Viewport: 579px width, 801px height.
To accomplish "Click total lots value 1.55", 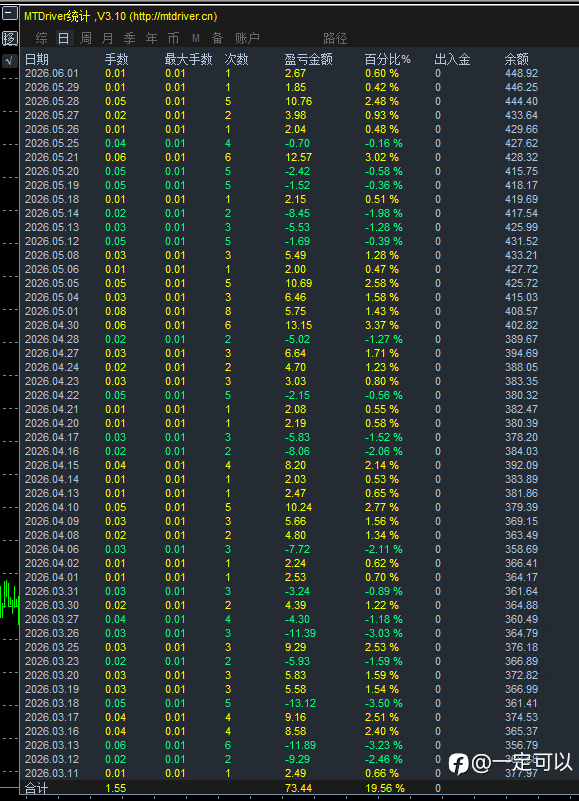I will 115,788.
